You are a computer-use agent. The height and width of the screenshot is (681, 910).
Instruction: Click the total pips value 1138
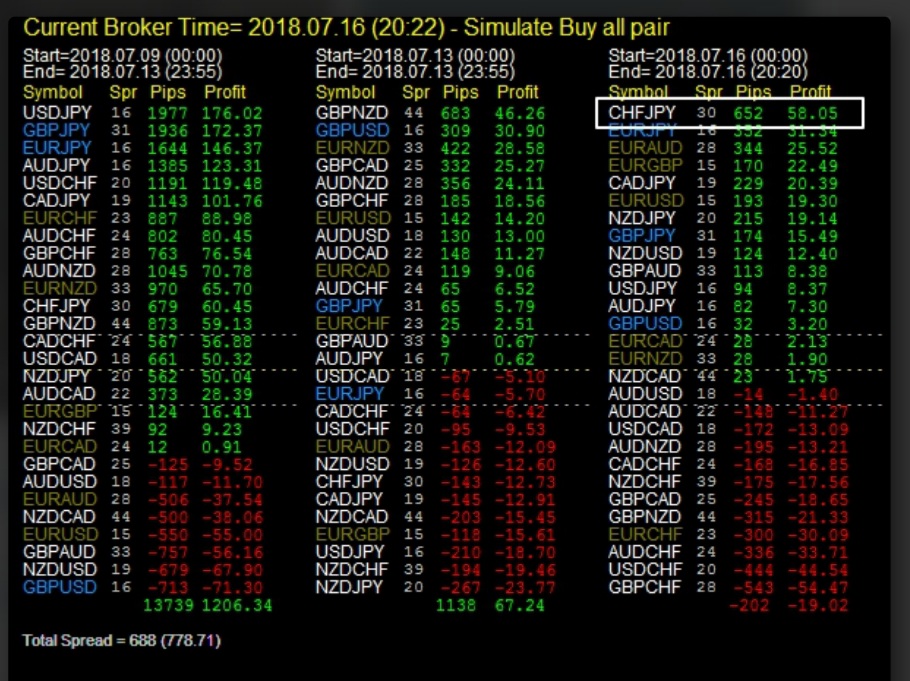click(x=456, y=606)
